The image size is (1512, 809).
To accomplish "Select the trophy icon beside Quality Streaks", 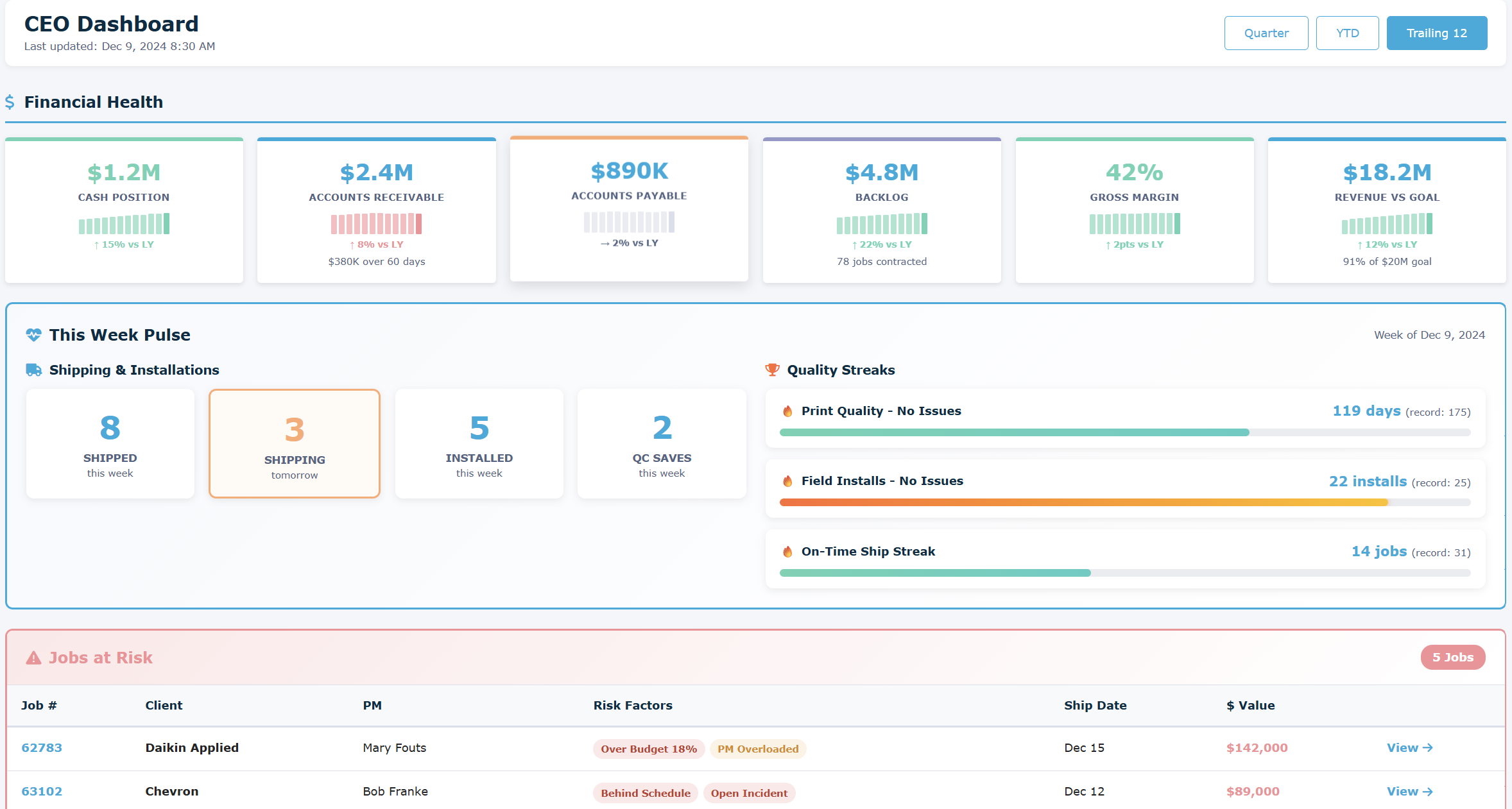I will tap(771, 370).
